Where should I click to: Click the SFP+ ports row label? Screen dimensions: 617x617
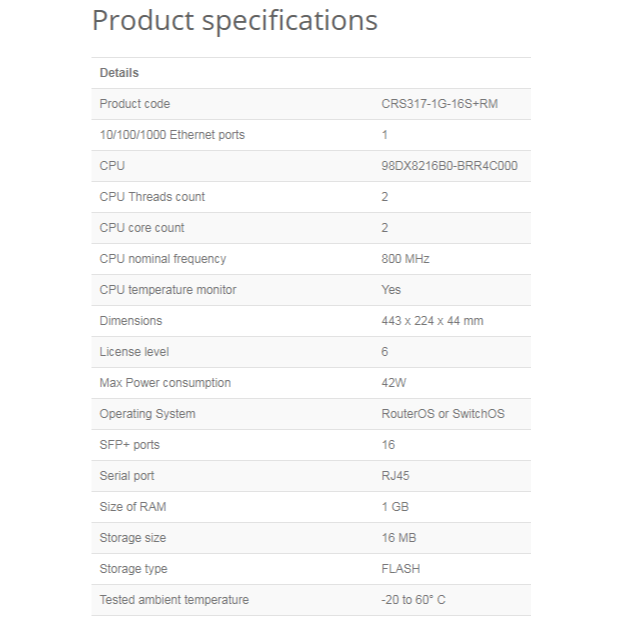pyautogui.click(x=129, y=445)
